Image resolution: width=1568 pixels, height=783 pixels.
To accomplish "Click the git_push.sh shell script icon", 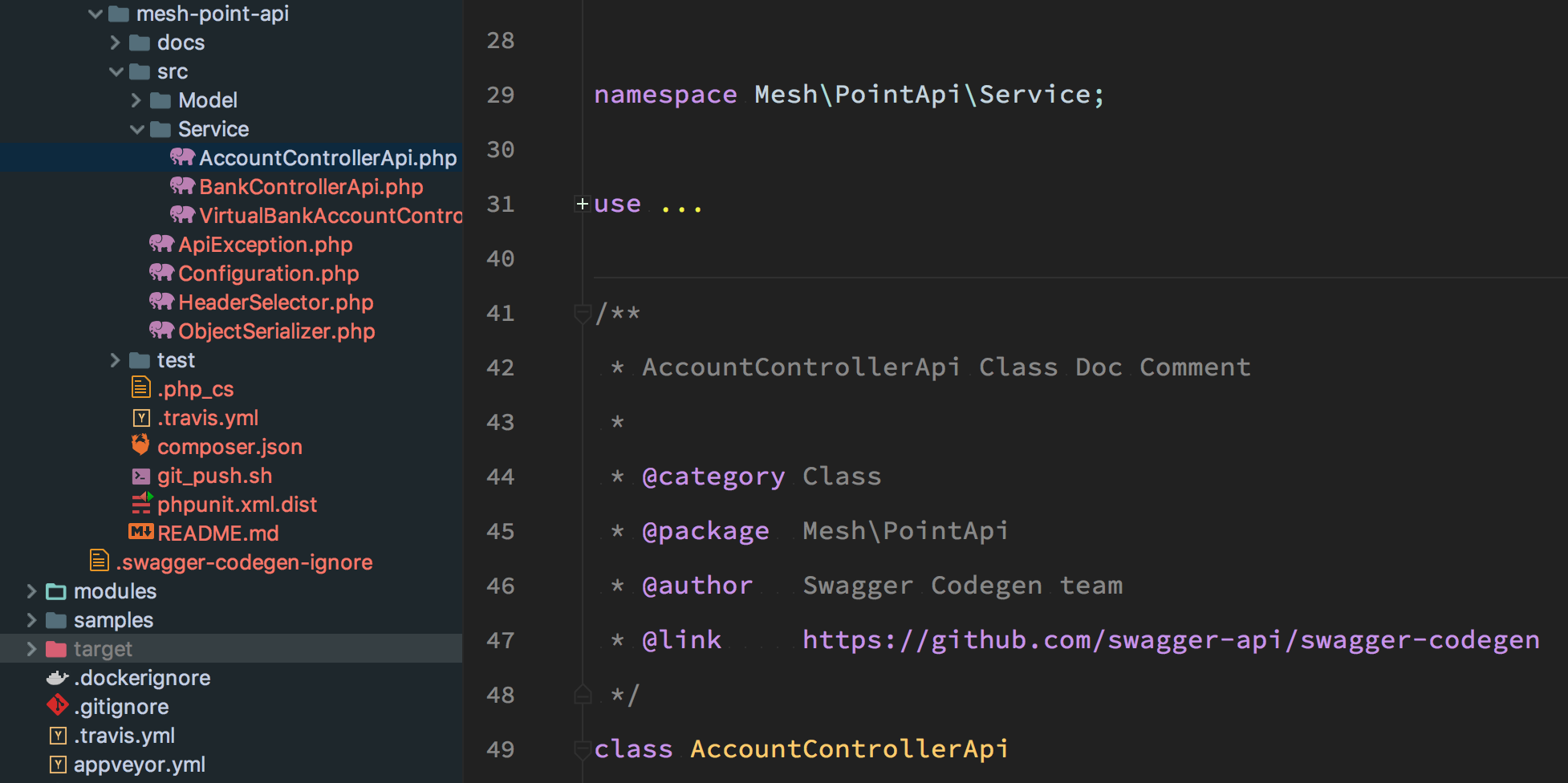I will point(140,476).
